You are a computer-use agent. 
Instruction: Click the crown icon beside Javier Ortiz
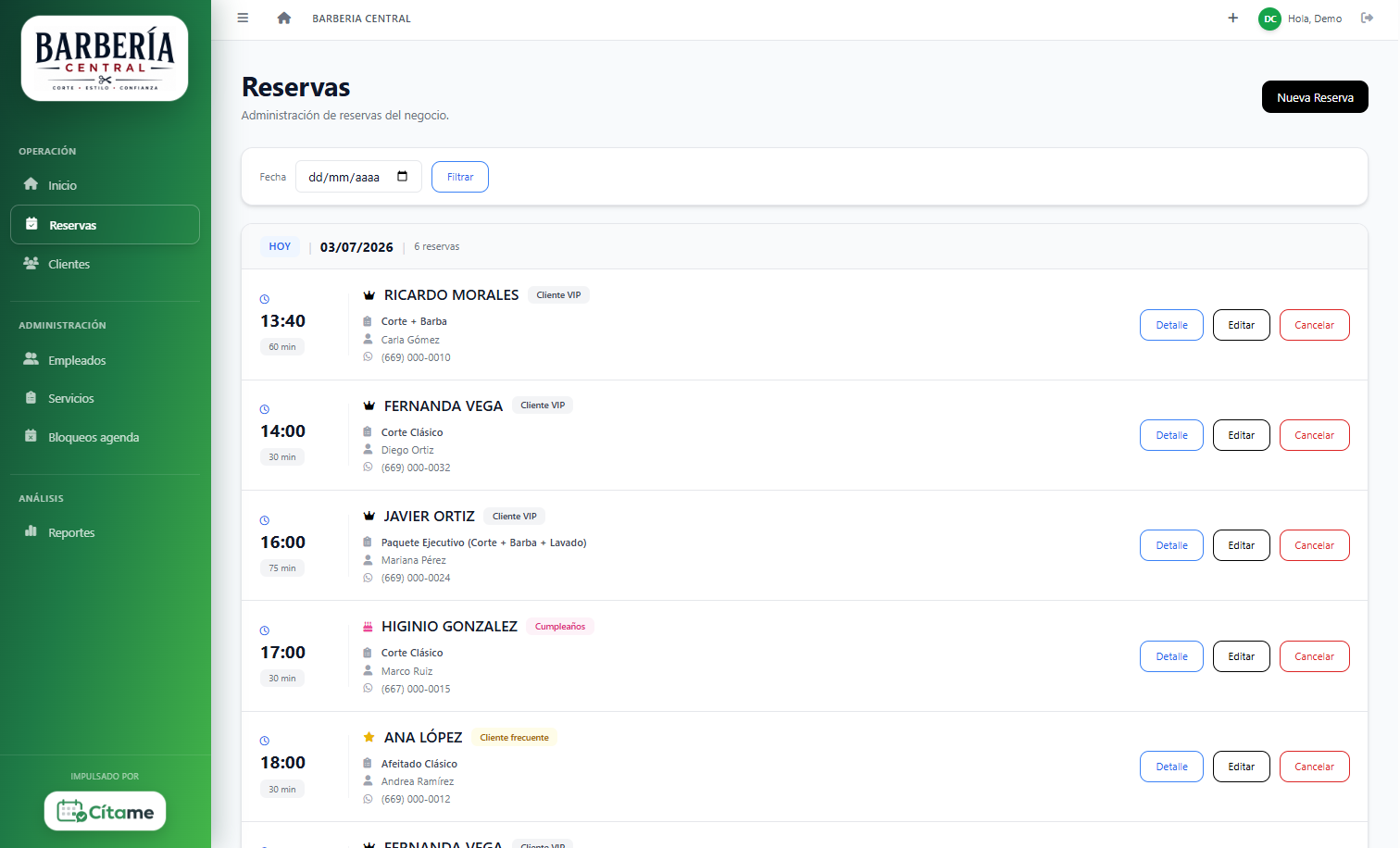point(369,517)
